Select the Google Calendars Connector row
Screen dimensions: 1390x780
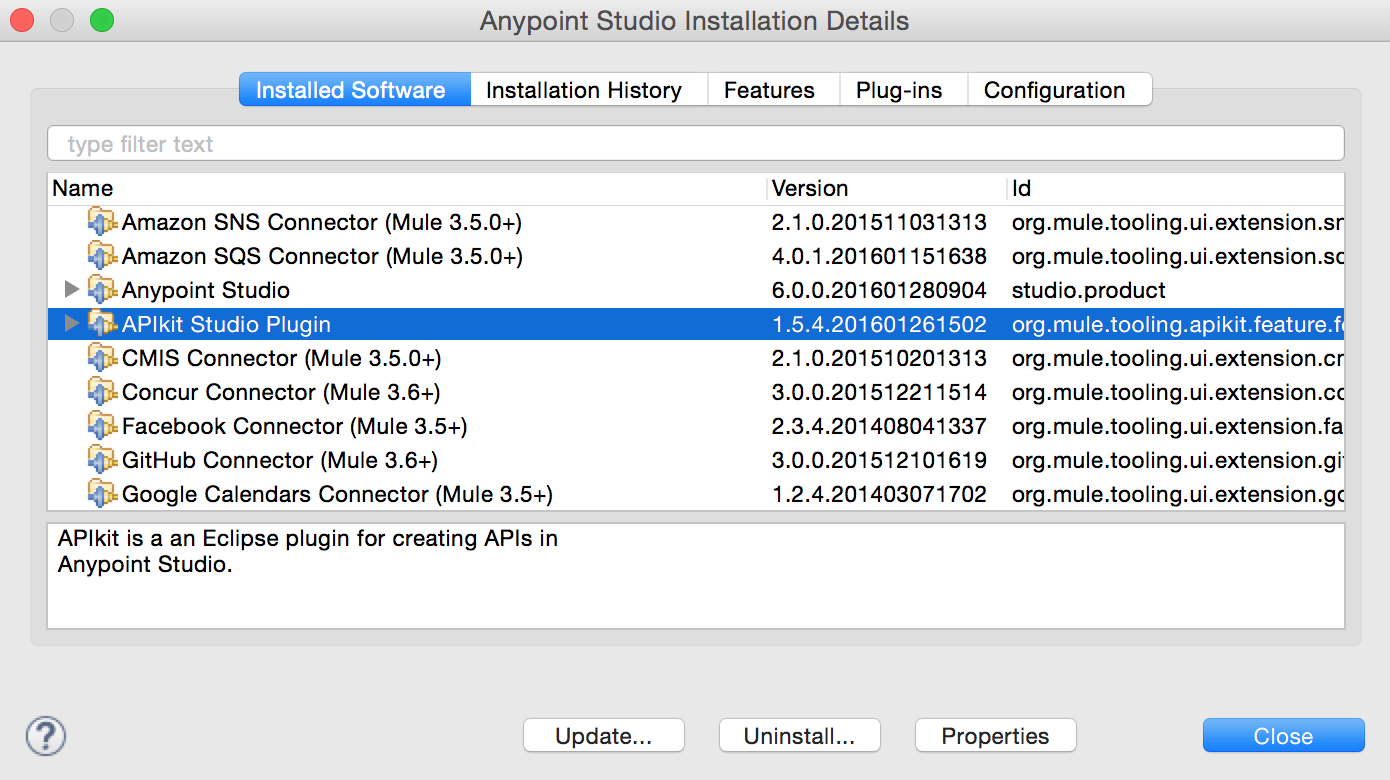(x=300, y=494)
